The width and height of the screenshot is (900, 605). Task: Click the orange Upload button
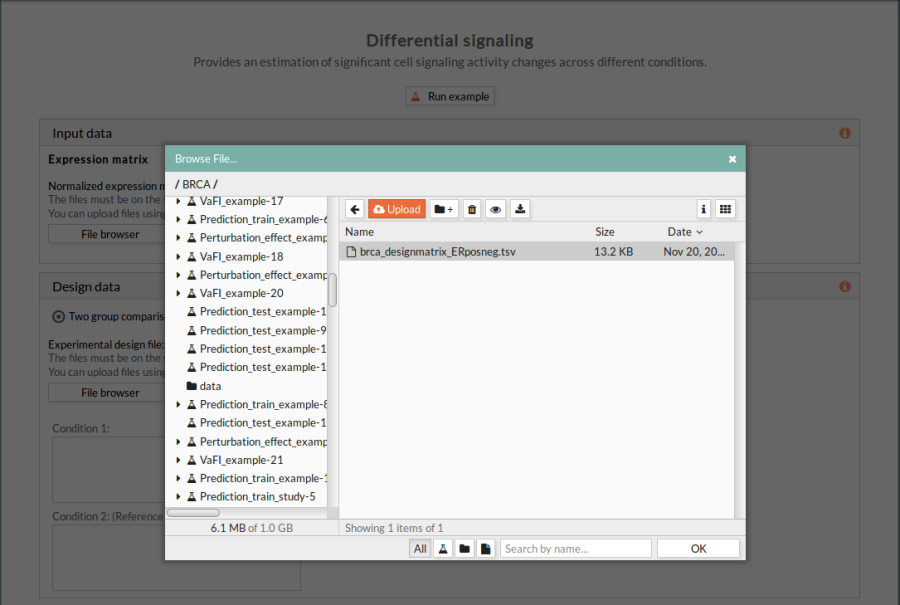396,209
